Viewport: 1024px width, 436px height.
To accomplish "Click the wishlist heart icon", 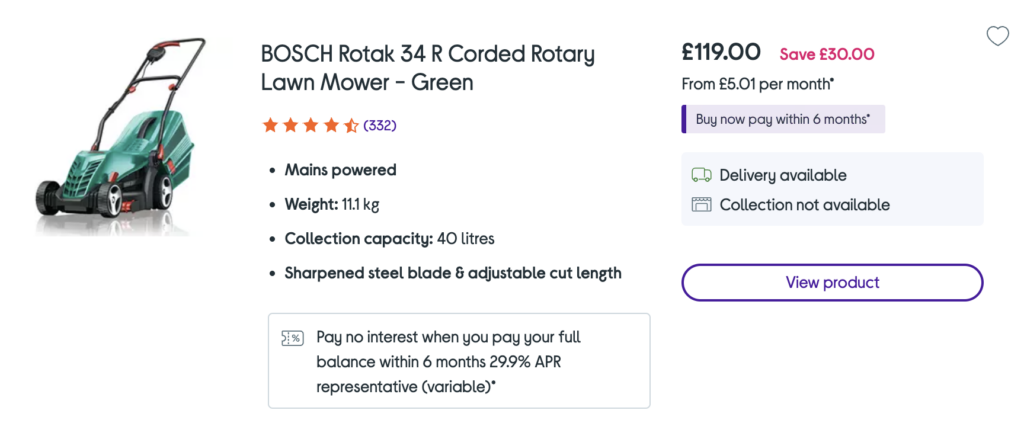I will [x=997, y=37].
